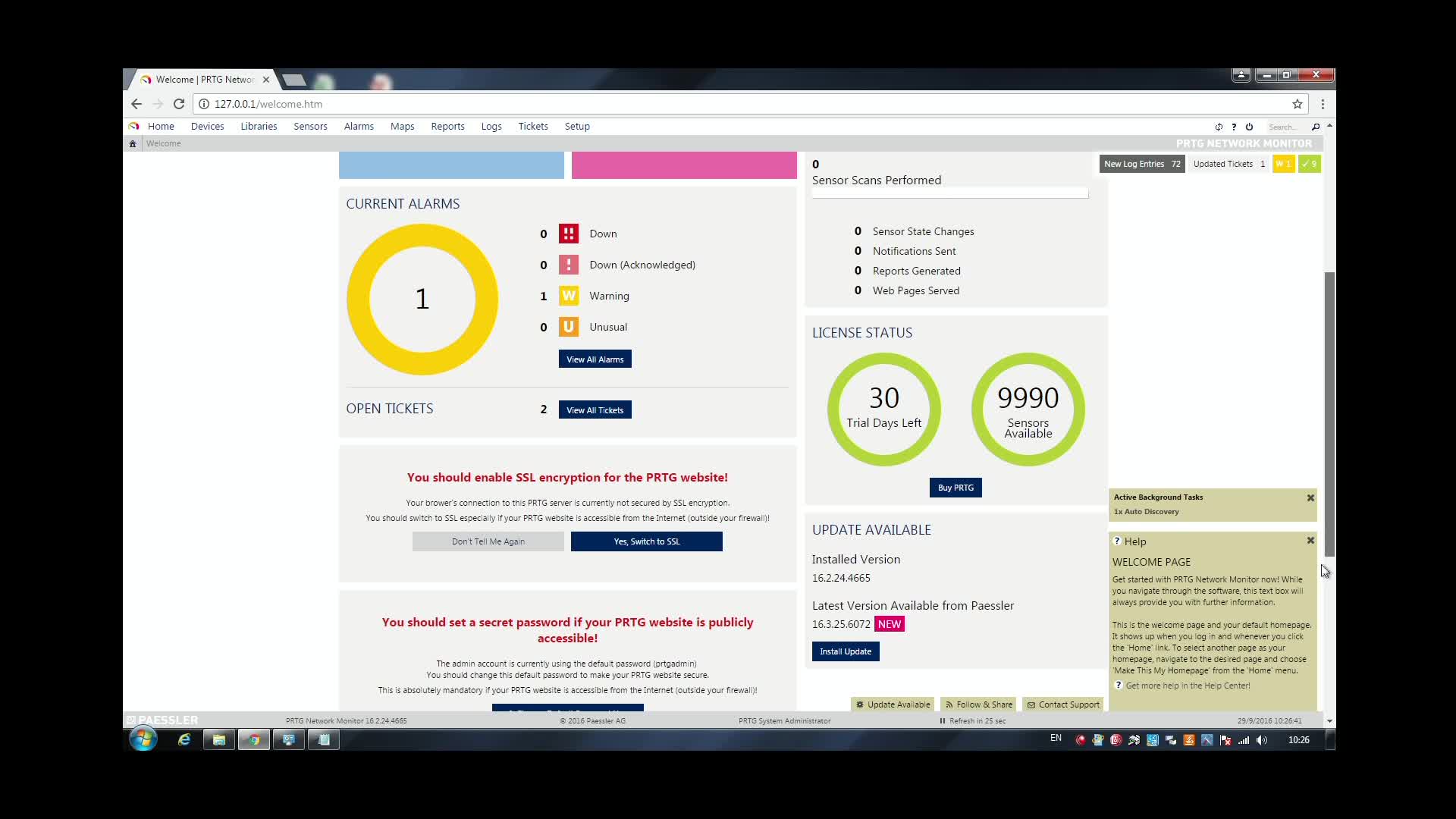1456x819 pixels.
Task: Click the yellow alarms donut chart
Action: click(422, 299)
